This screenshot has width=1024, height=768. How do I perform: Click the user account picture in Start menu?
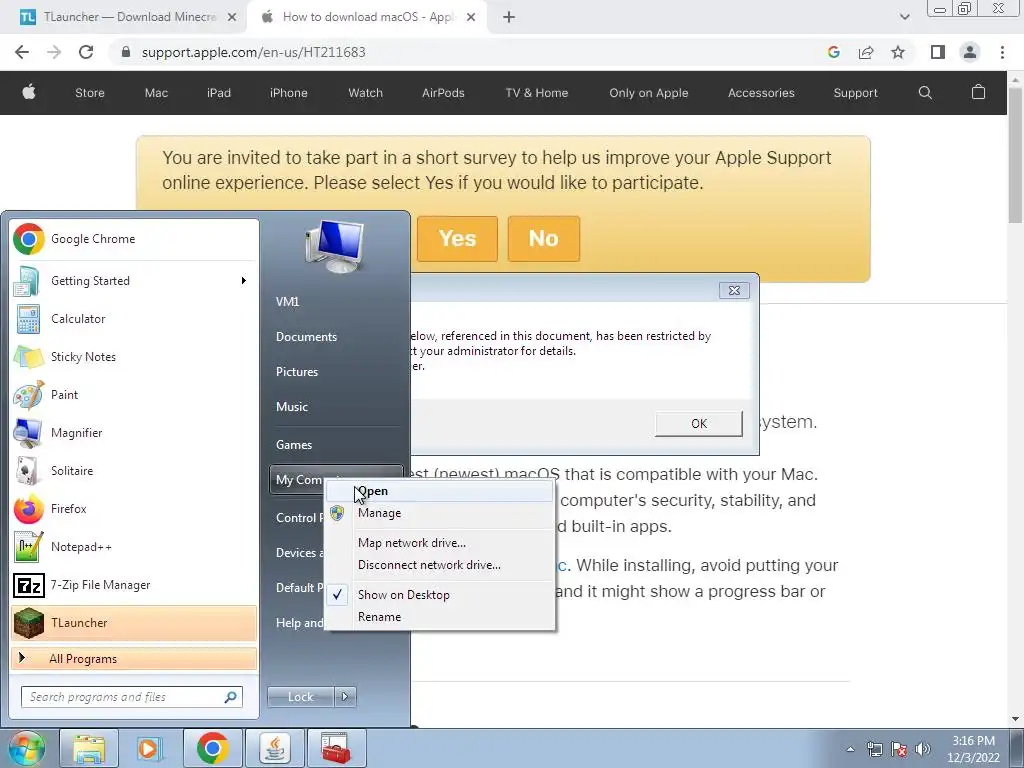tap(334, 246)
